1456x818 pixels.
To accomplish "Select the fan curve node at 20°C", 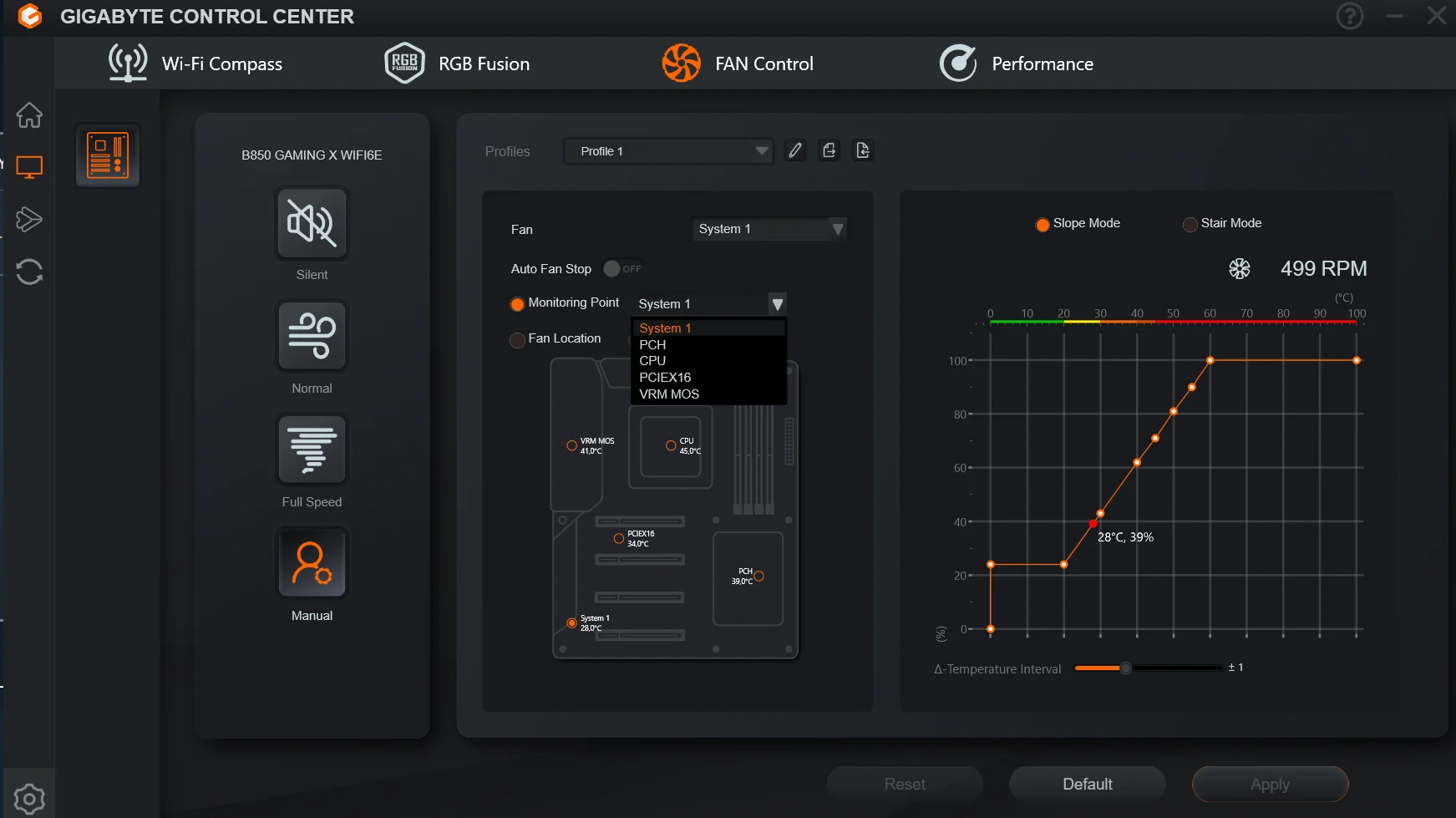I will click(1063, 565).
